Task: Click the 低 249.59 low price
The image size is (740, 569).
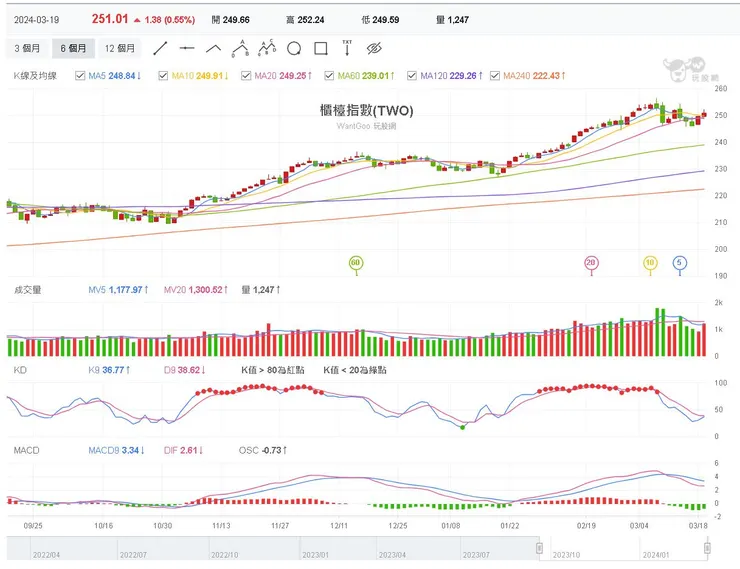Action: point(380,20)
